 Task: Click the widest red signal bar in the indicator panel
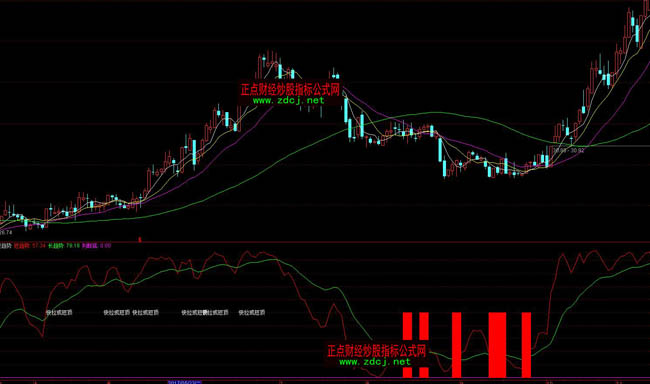[497, 345]
